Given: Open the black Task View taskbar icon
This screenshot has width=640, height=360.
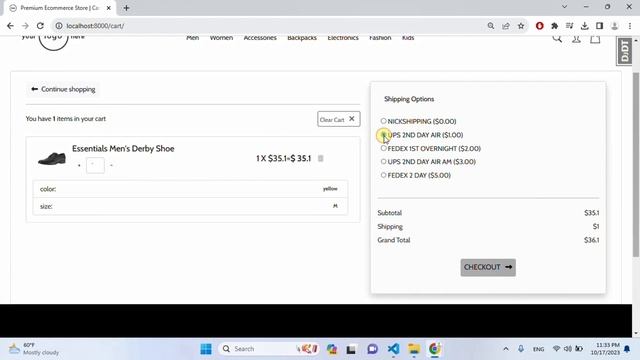Looking at the screenshot, I should [351, 349].
